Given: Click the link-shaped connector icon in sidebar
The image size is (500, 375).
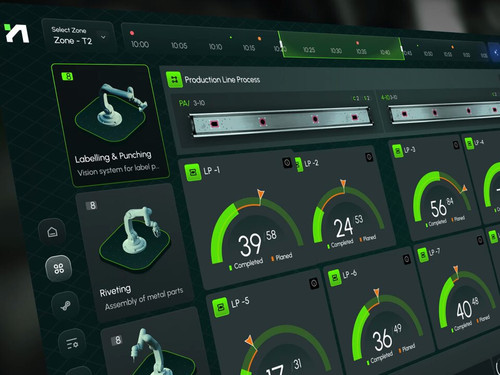Looking at the screenshot, I should point(65,305).
